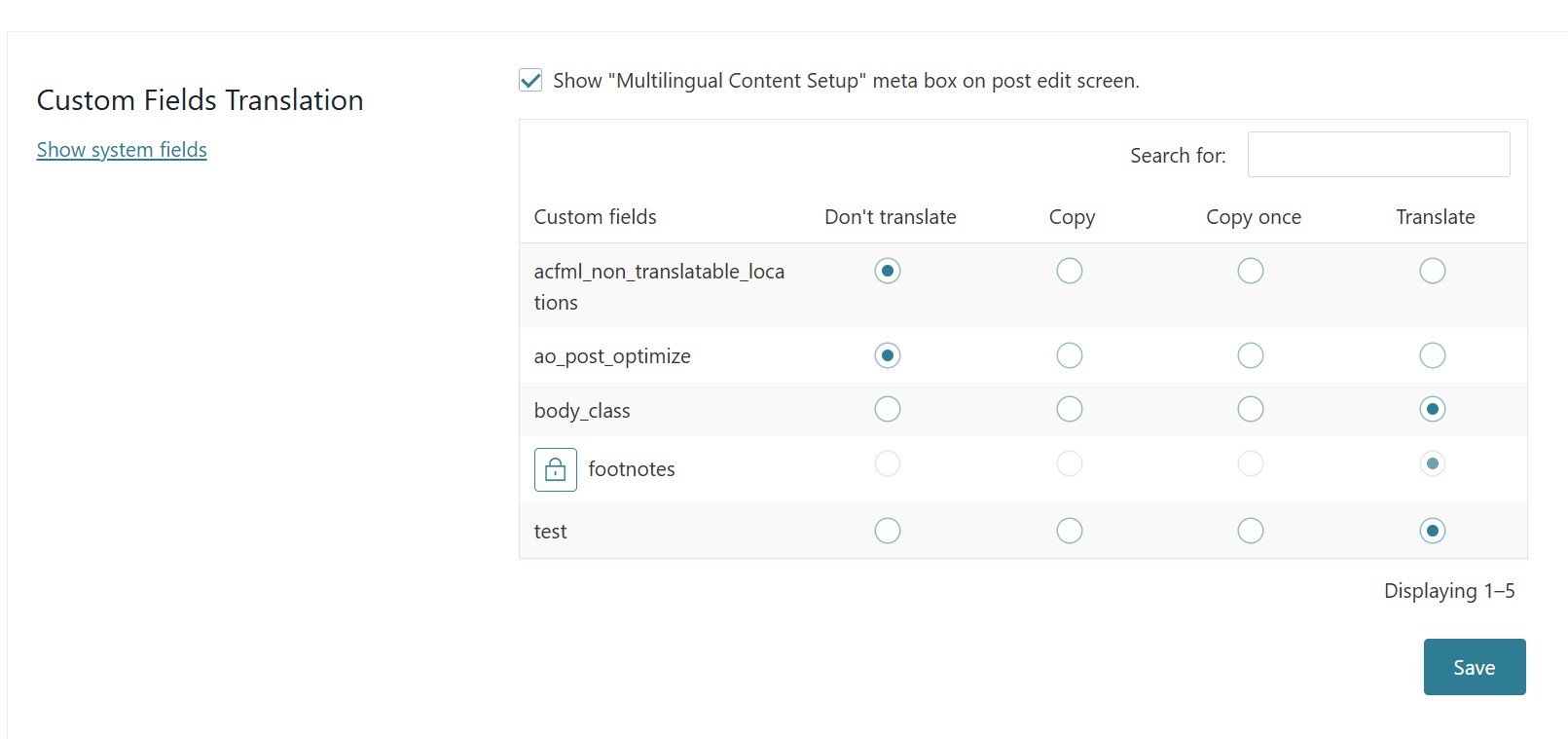This screenshot has height=739, width=1568.
Task: Choose Copy for ao_post_optimize
Action: pos(1069,355)
